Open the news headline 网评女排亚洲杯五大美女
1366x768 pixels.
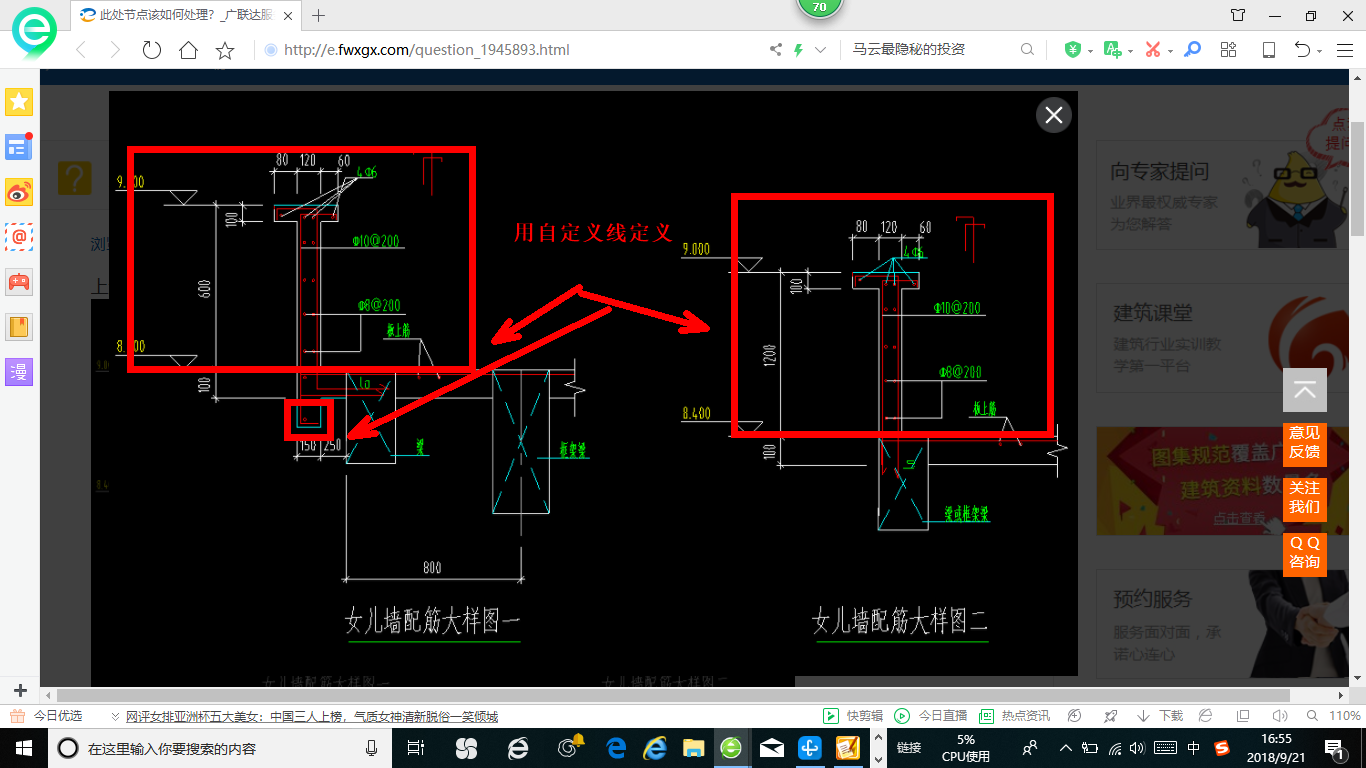[311, 716]
